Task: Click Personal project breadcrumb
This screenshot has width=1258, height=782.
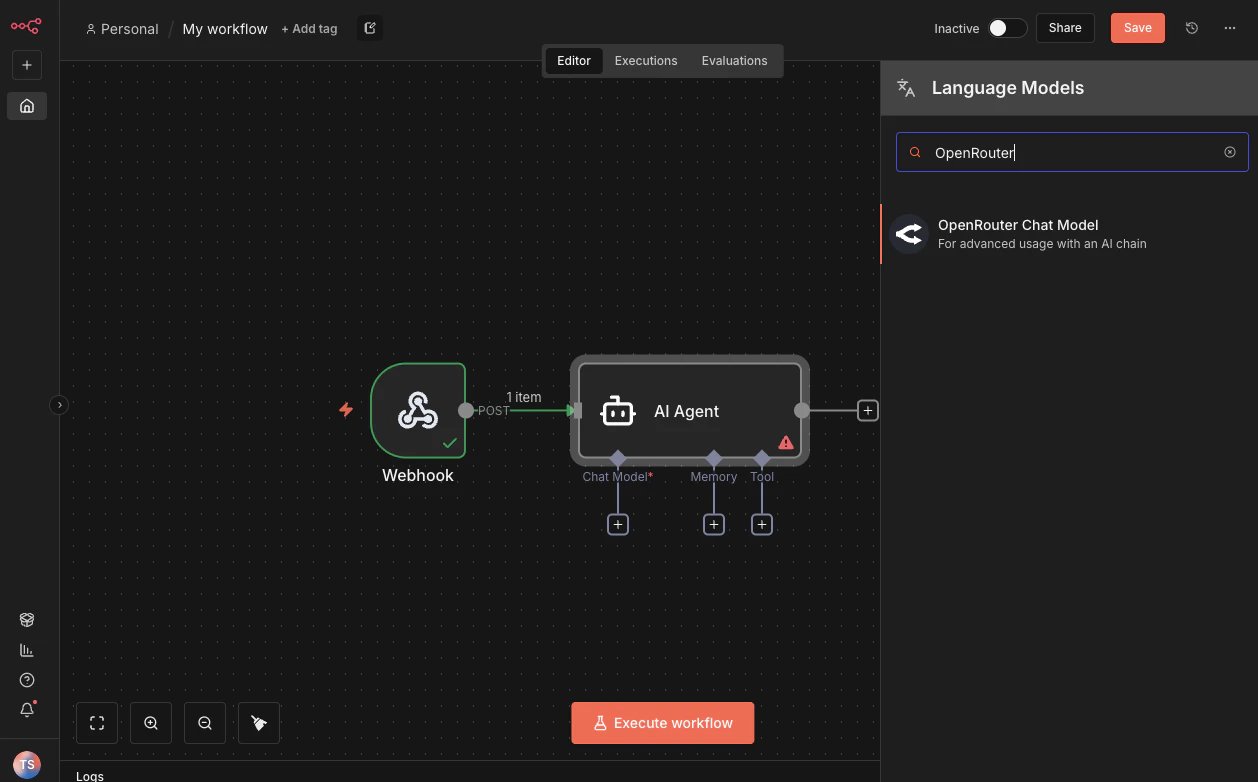Action: 122,29
